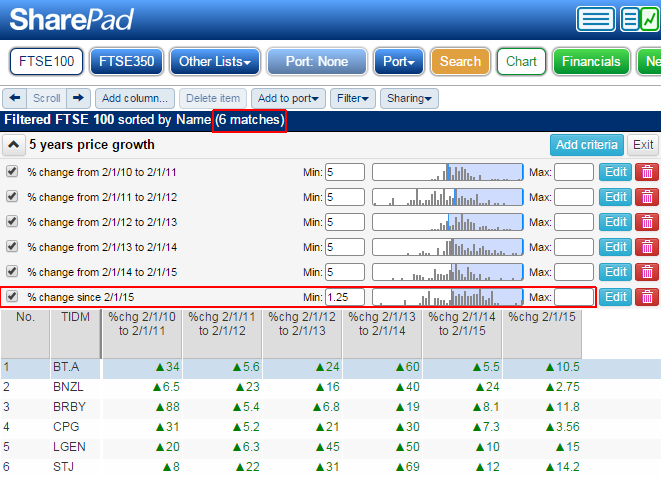Open the Filter dropdown

point(353,98)
